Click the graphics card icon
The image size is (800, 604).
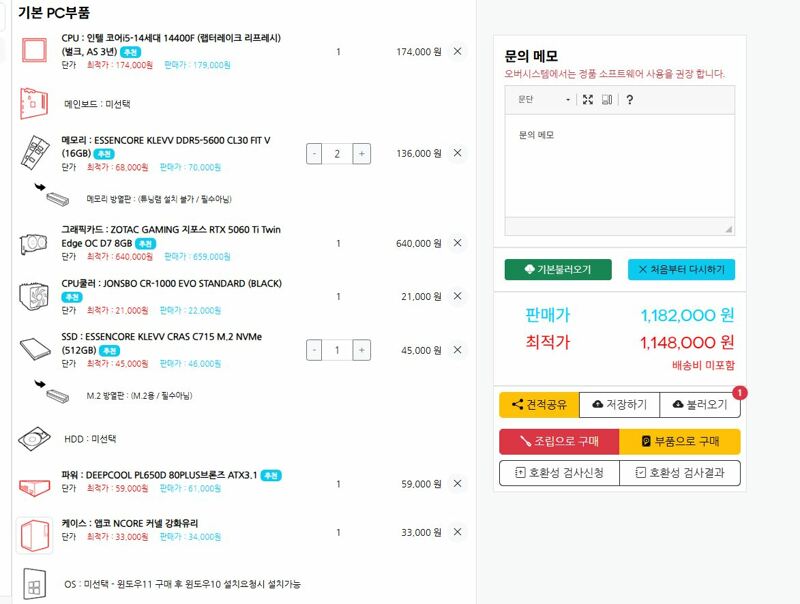point(34,243)
